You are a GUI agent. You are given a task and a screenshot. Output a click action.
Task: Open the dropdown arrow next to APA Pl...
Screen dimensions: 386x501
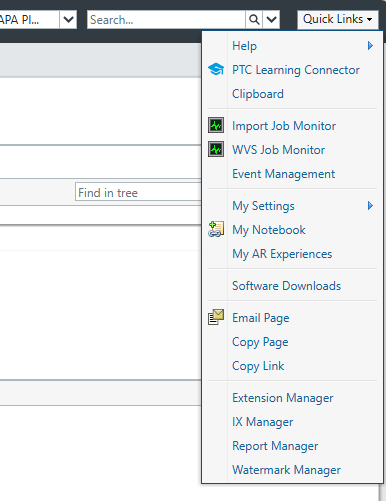click(x=68, y=20)
